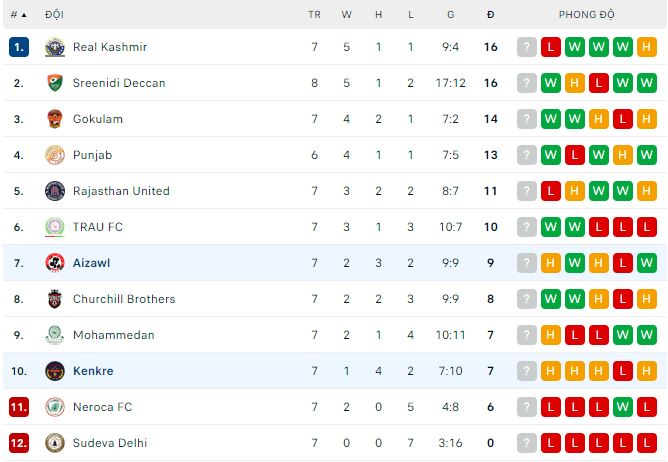Click Neroca FC's green W form badge
This screenshot has width=668, height=462.
point(623,407)
